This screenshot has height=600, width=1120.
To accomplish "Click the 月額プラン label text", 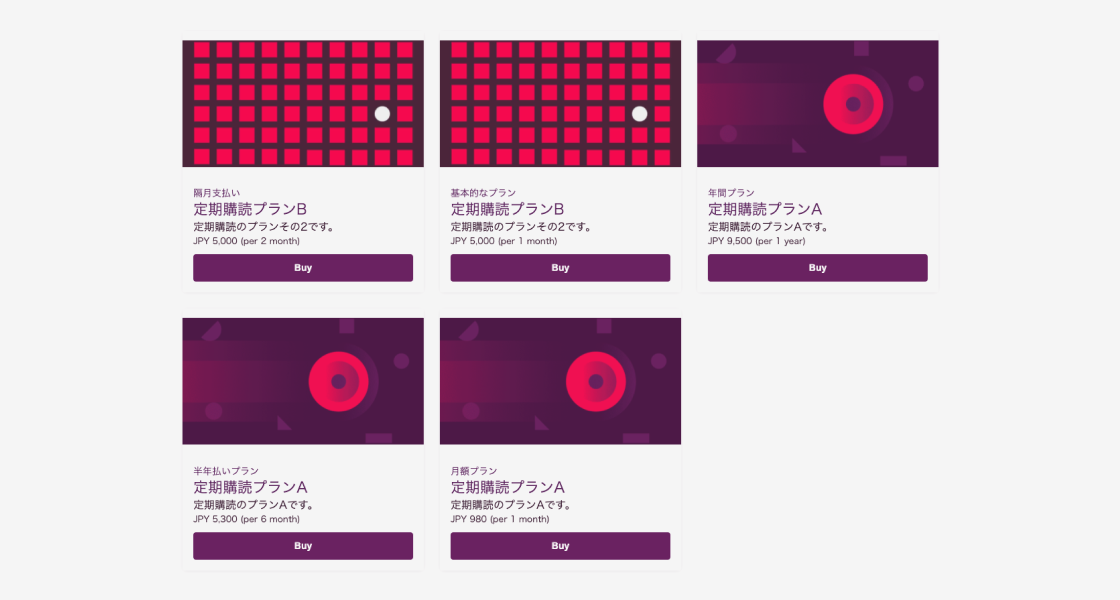I will [474, 471].
